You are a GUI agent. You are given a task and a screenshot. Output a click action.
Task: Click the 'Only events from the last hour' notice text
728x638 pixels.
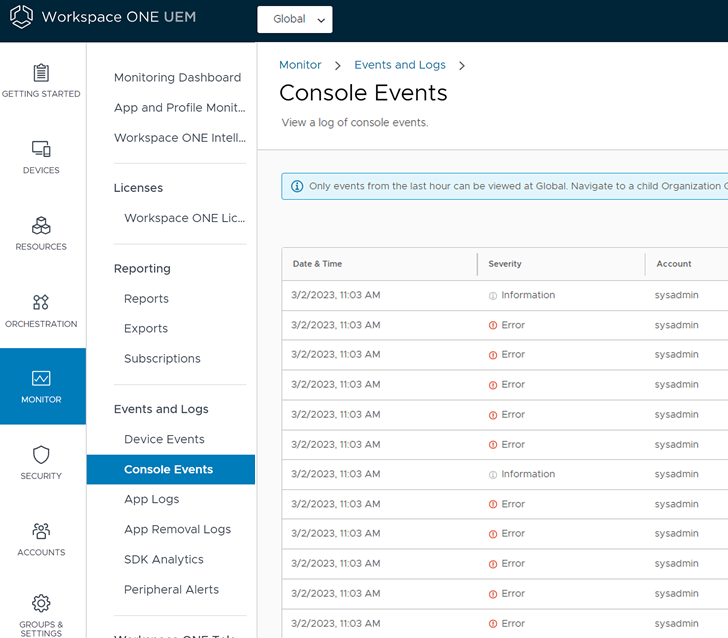click(x=518, y=186)
